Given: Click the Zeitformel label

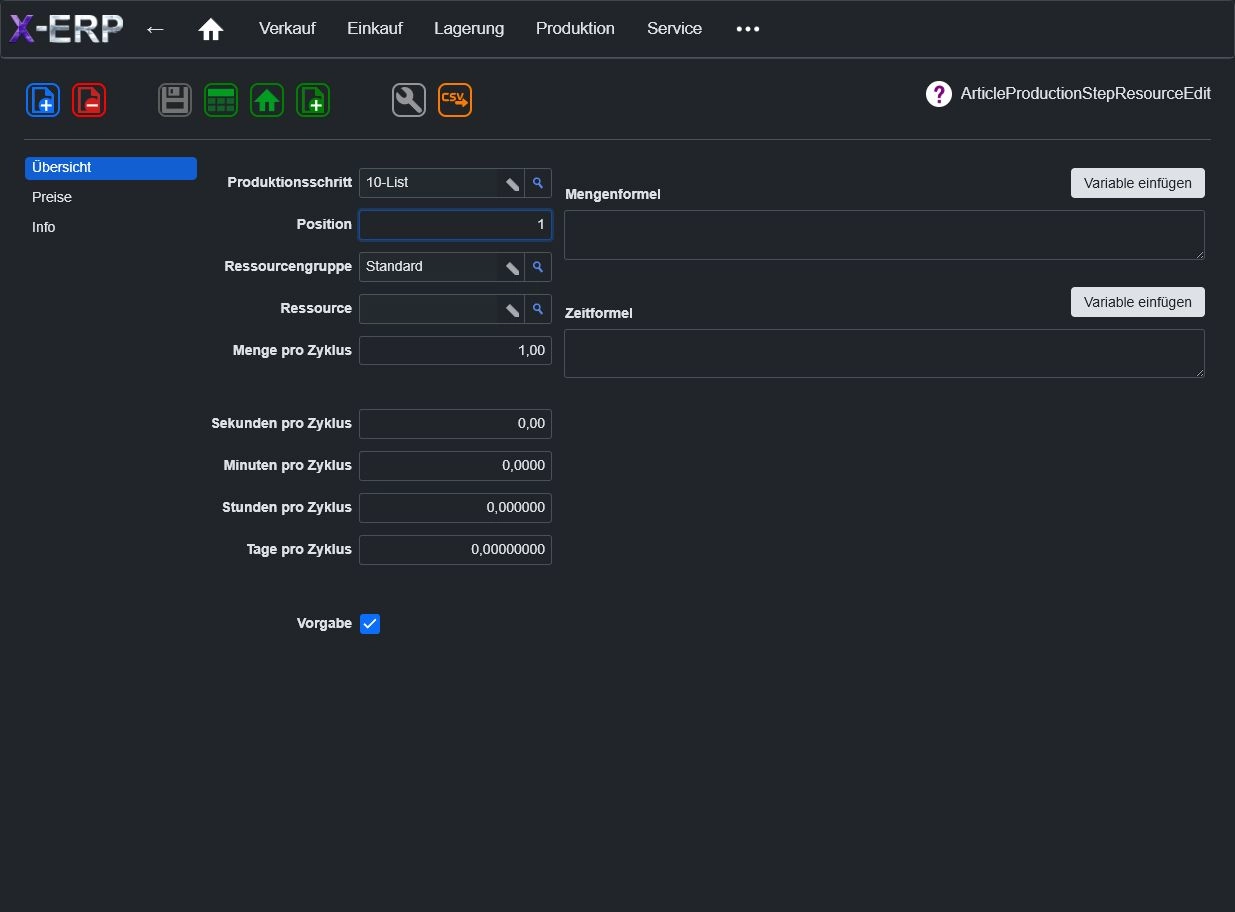Looking at the screenshot, I should (599, 313).
